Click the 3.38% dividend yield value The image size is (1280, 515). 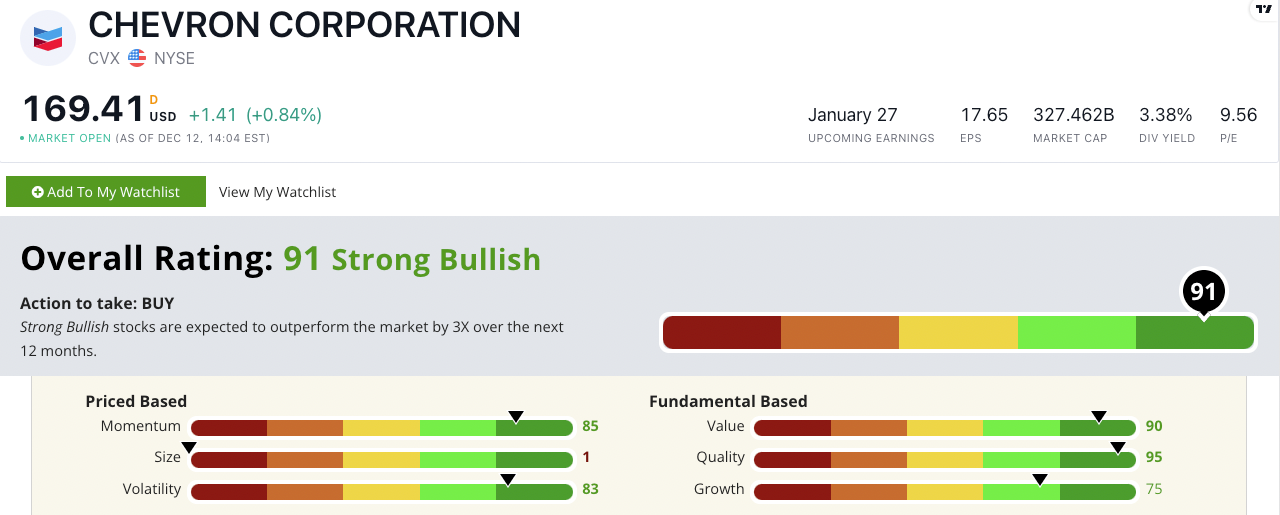point(1165,114)
